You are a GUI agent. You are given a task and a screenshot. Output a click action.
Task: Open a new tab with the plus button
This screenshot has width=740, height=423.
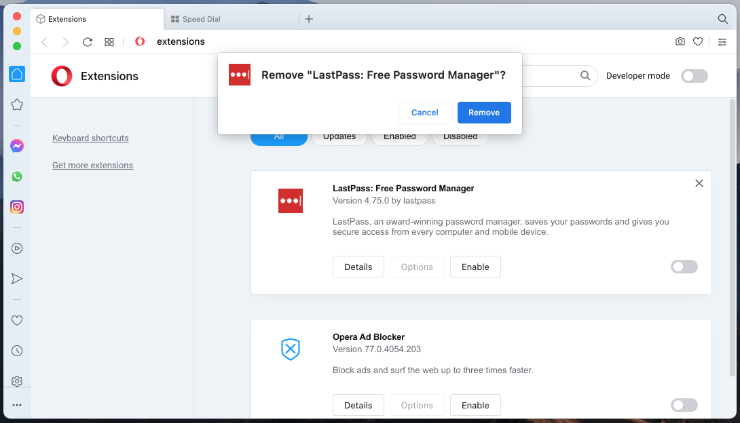(x=309, y=19)
